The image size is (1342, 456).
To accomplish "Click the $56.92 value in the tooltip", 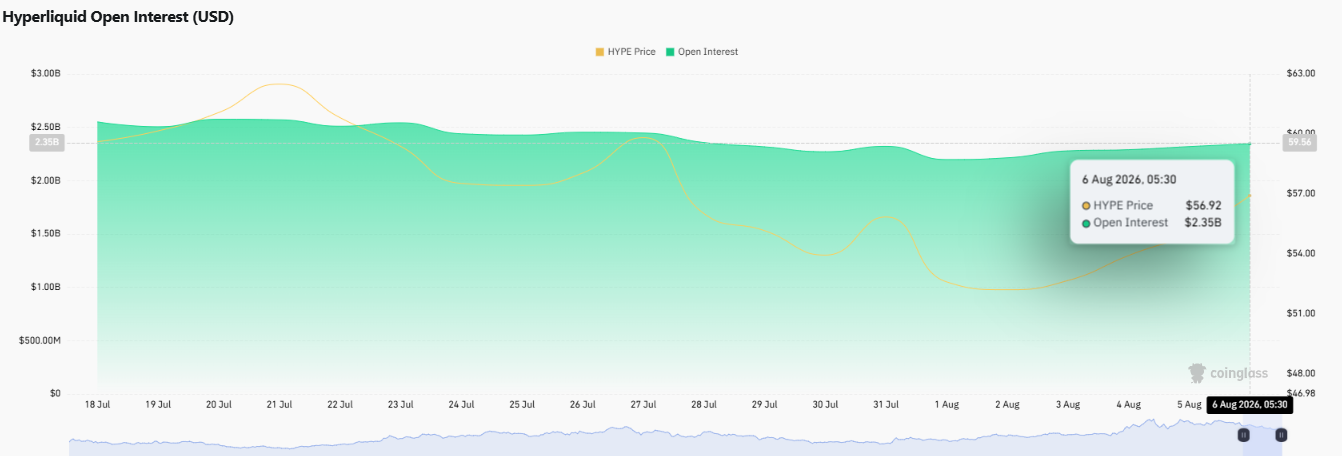I will pyautogui.click(x=1203, y=205).
